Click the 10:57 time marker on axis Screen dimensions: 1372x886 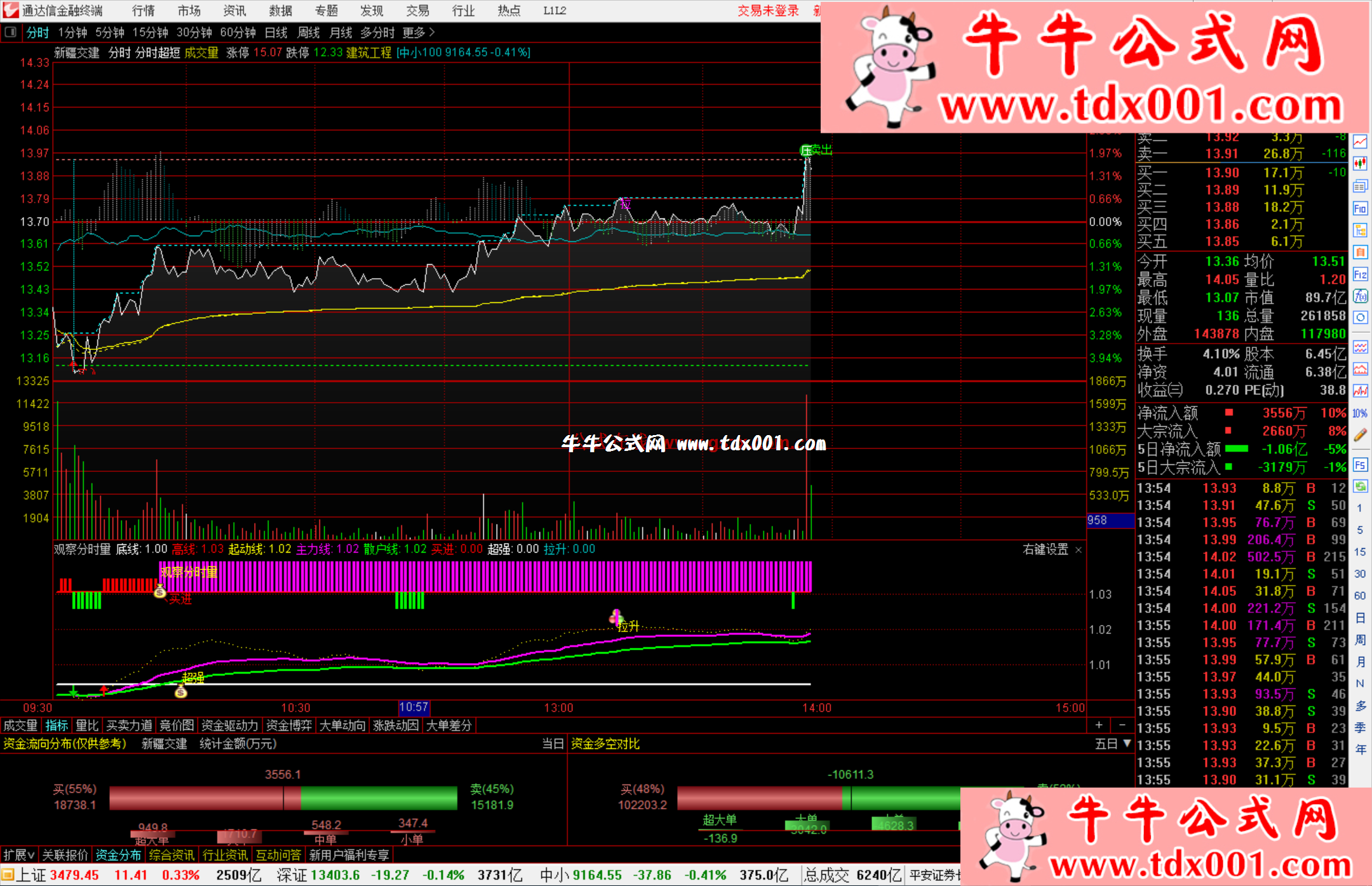point(414,708)
